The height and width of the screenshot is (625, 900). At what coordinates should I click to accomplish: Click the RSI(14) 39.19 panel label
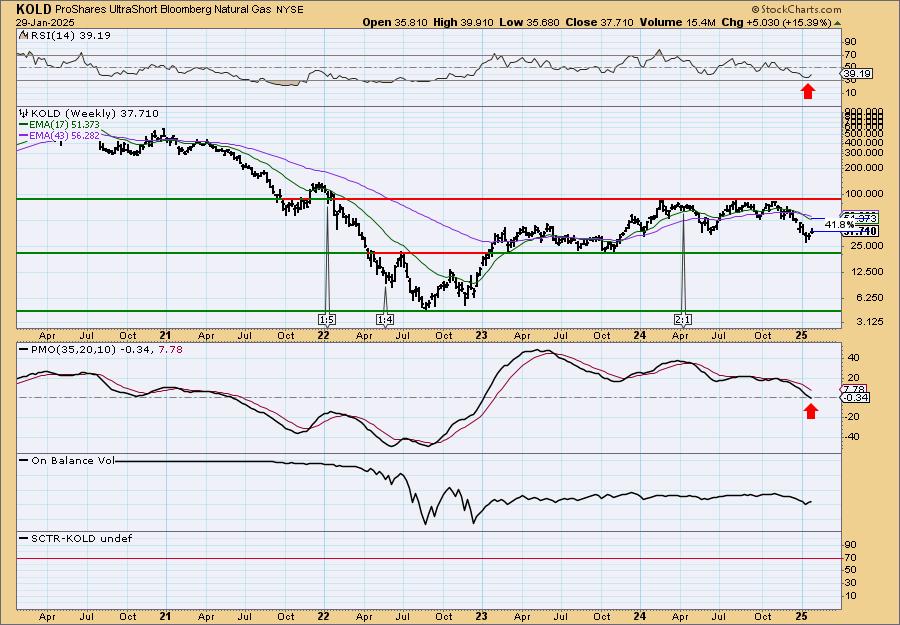point(69,35)
